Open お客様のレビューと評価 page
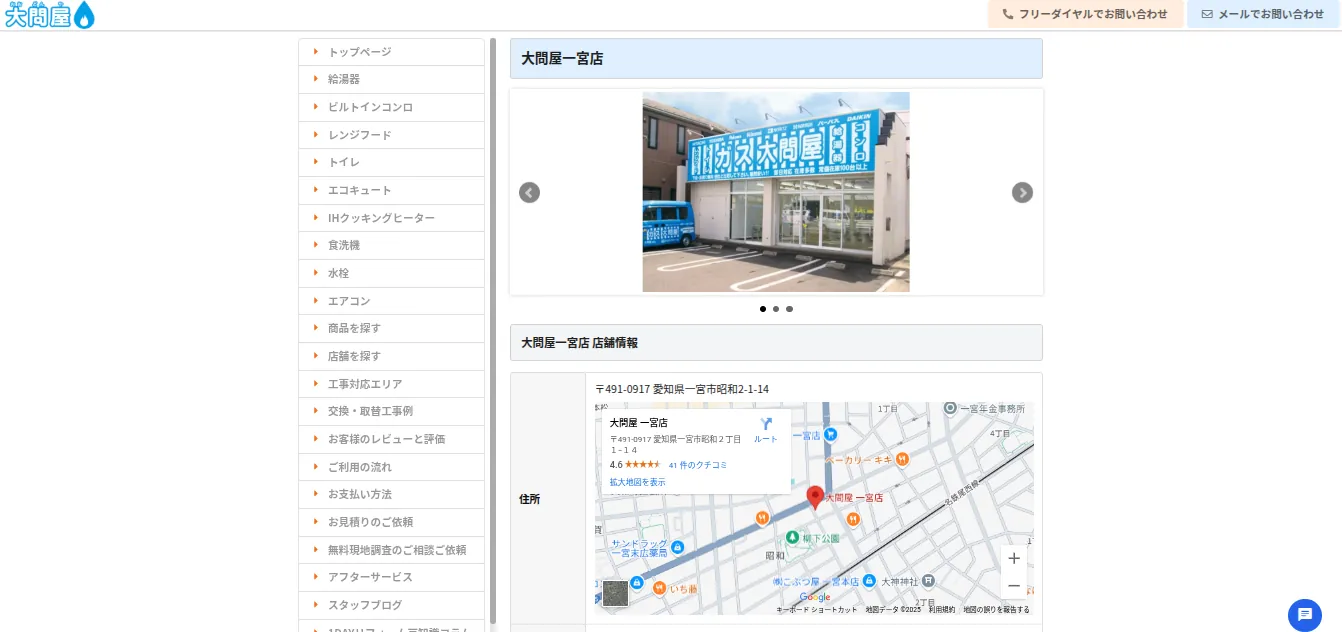 tap(391, 439)
